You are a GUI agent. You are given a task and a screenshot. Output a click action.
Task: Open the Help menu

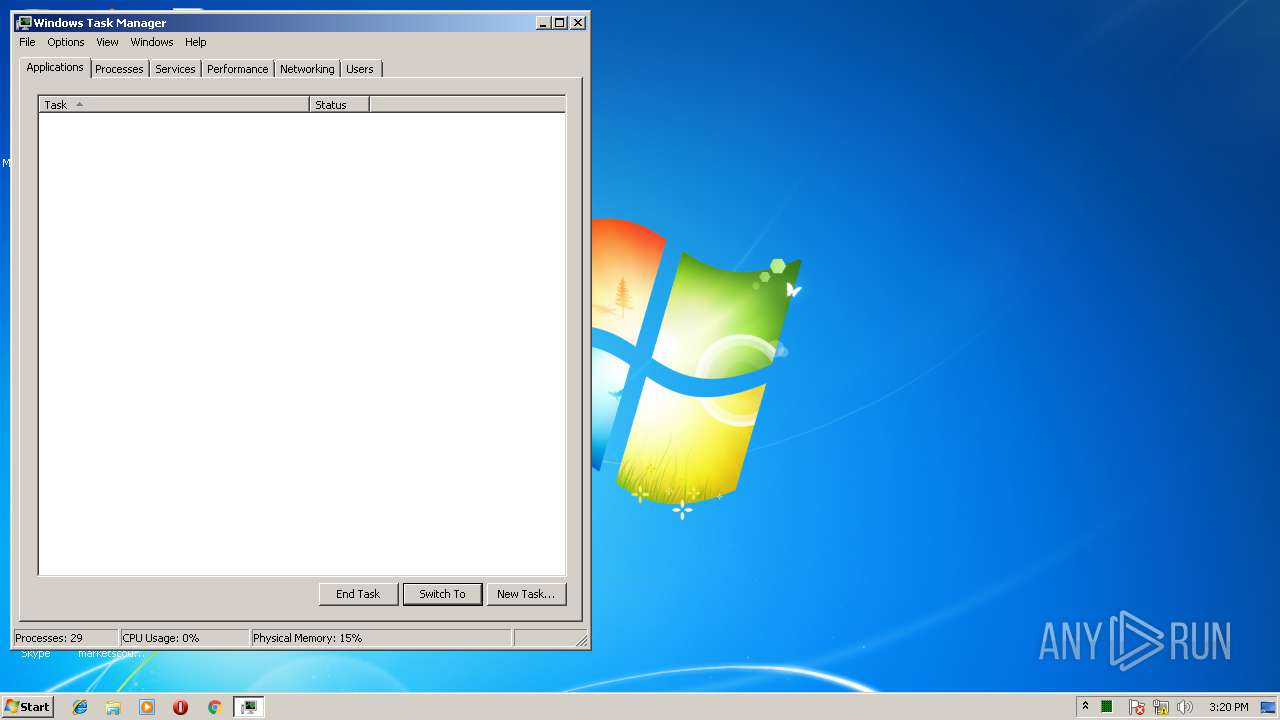(x=196, y=42)
